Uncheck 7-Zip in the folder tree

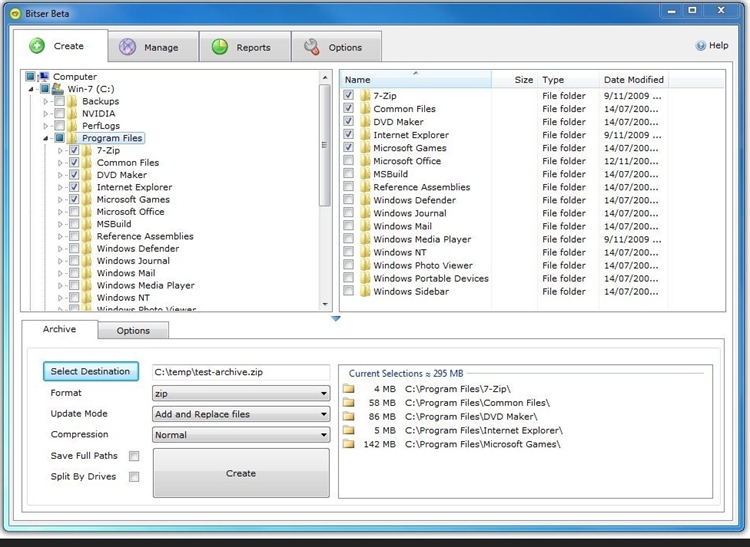74,150
